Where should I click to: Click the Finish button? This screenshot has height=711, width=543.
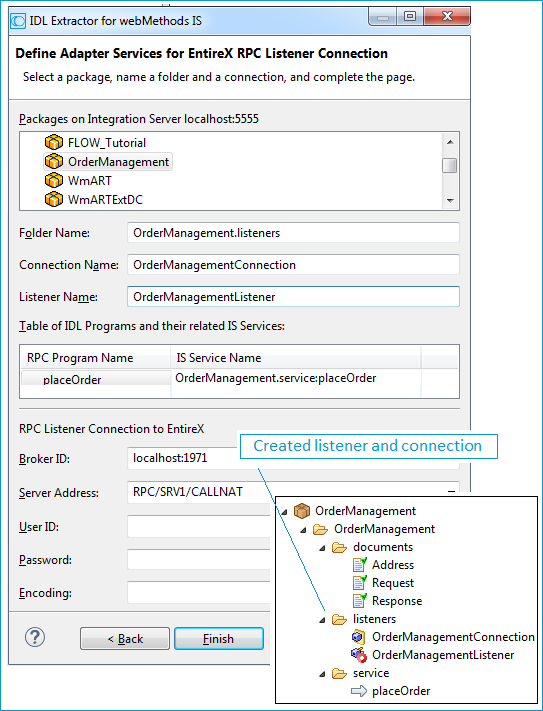tap(219, 638)
